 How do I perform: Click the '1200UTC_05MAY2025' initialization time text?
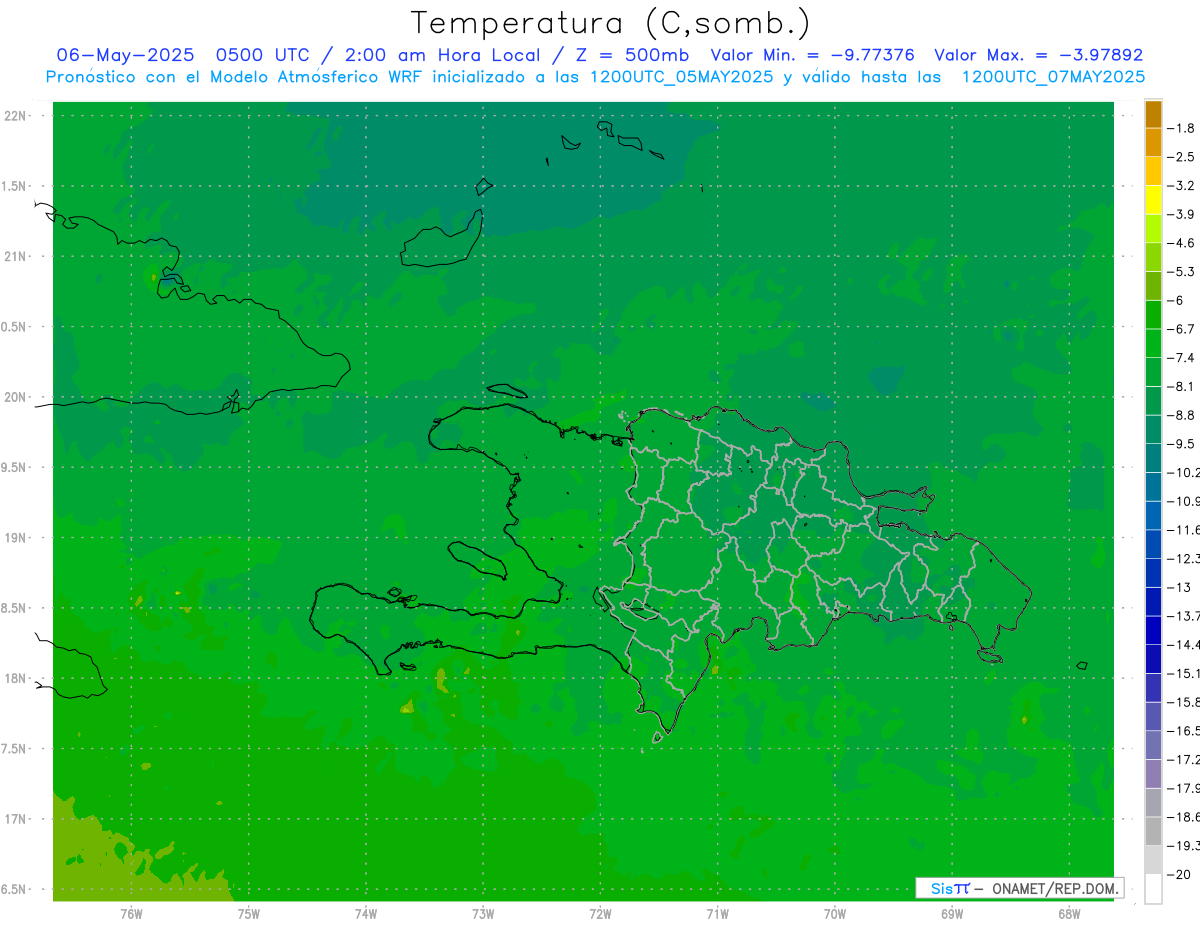[x=682, y=77]
